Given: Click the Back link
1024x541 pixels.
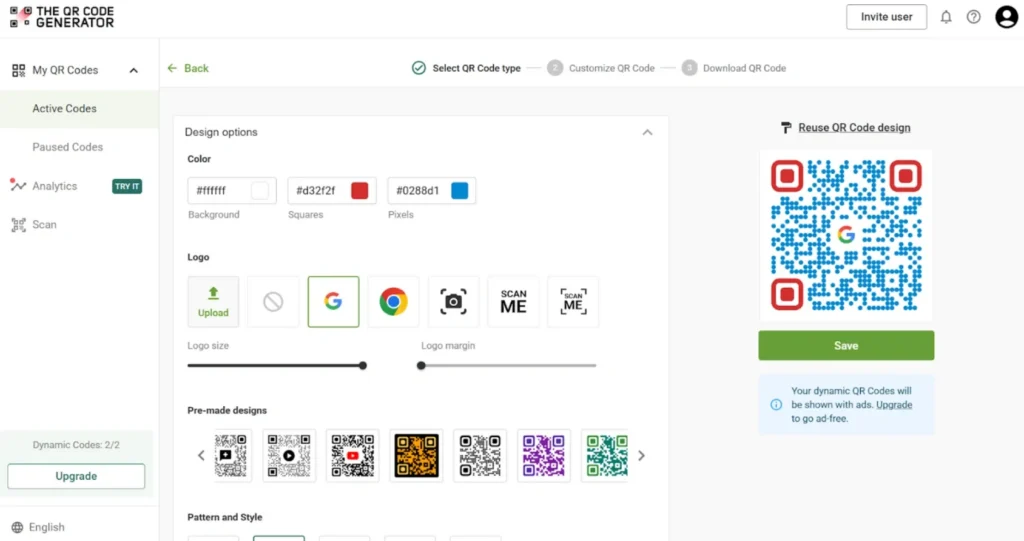Looking at the screenshot, I should coord(196,68).
